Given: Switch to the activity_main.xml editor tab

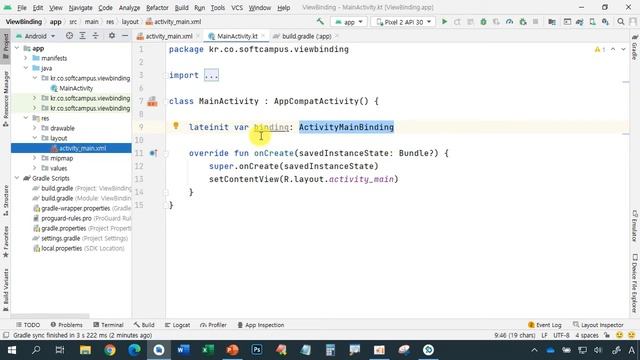Looking at the screenshot, I should [x=168, y=36].
